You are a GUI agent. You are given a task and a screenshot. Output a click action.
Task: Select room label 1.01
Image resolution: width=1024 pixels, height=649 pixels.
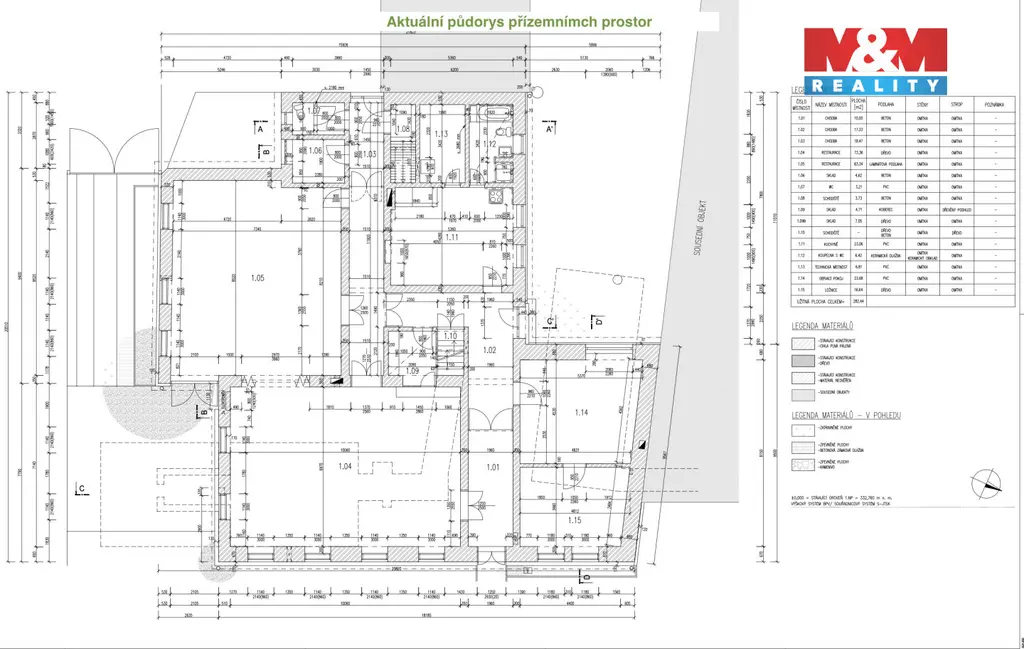coord(491,467)
